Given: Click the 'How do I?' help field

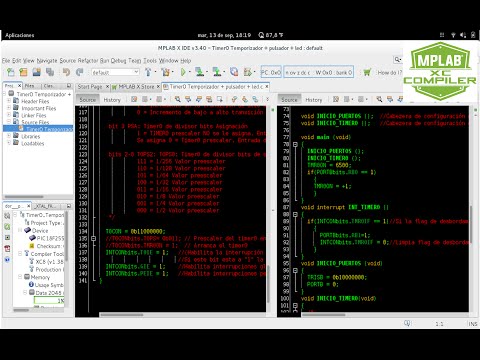Looking at the screenshot, I should 390,72.
